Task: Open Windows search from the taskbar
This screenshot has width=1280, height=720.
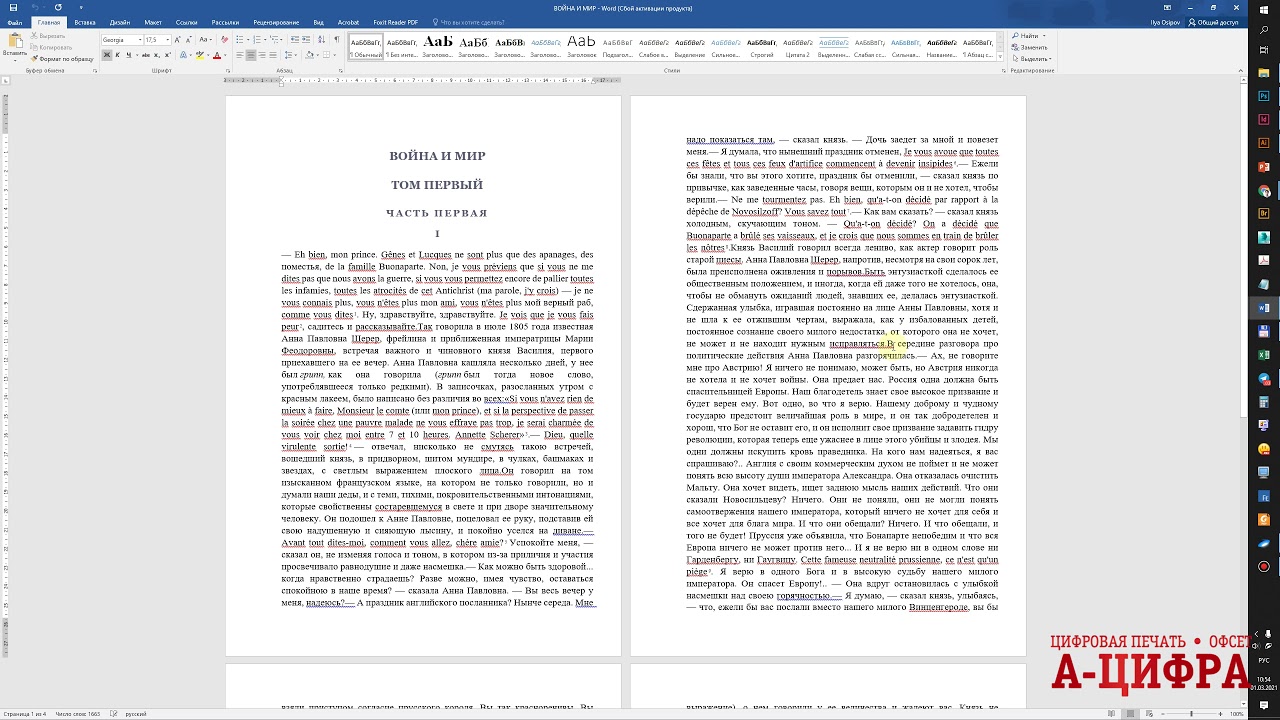Action: pos(1264,30)
